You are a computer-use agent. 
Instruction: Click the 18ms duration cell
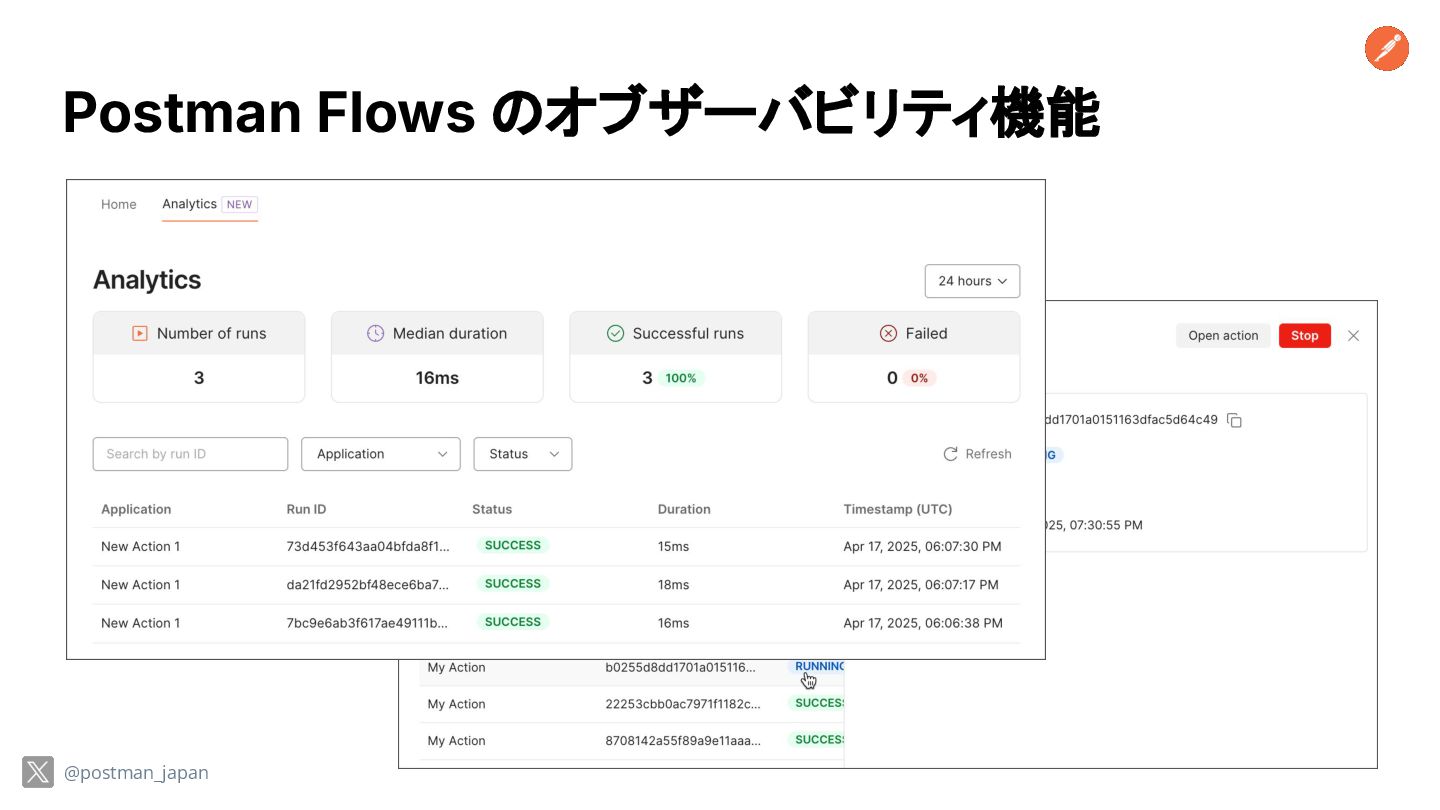pyautogui.click(x=673, y=584)
